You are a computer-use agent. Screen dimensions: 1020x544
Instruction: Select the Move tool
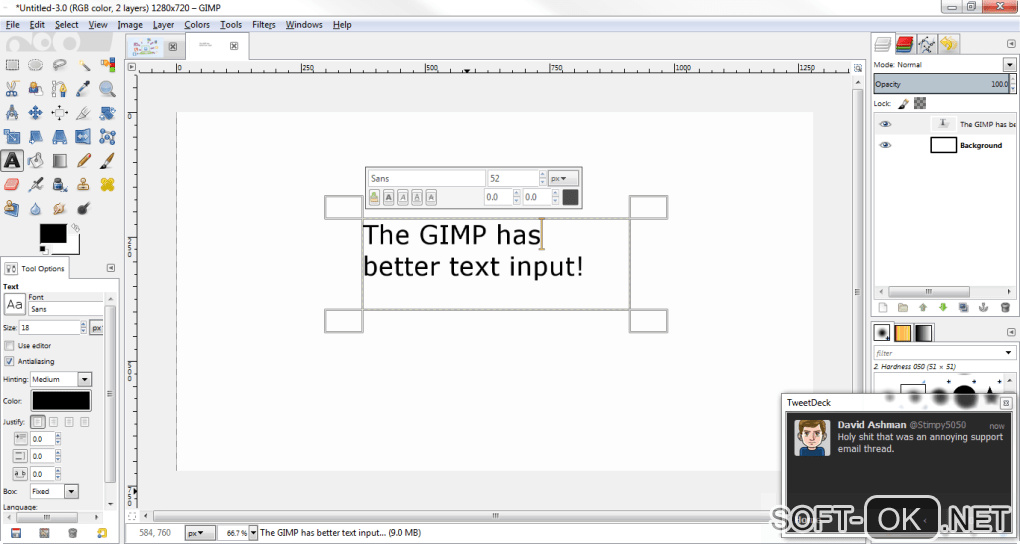tap(36, 113)
